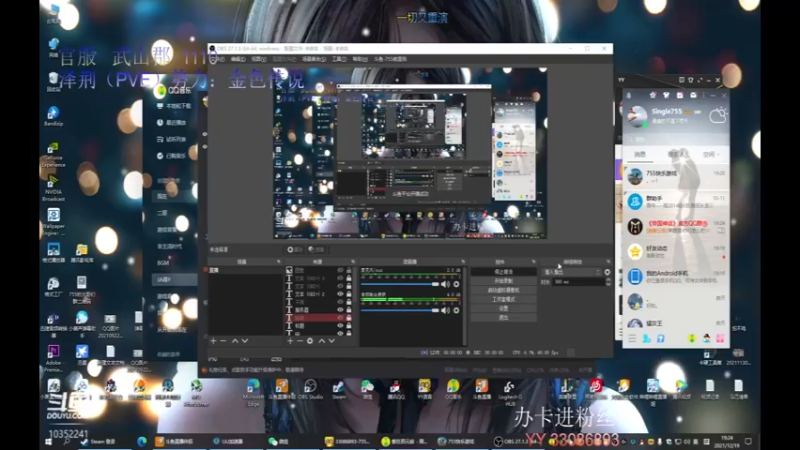Pop out the audio mixer dock panel
The width and height of the screenshot is (800, 450).
(463, 262)
